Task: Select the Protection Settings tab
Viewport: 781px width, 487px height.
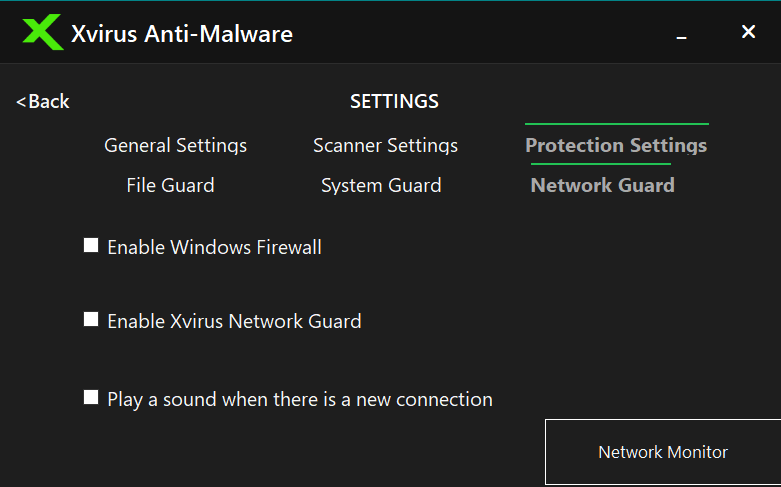Action: point(616,145)
